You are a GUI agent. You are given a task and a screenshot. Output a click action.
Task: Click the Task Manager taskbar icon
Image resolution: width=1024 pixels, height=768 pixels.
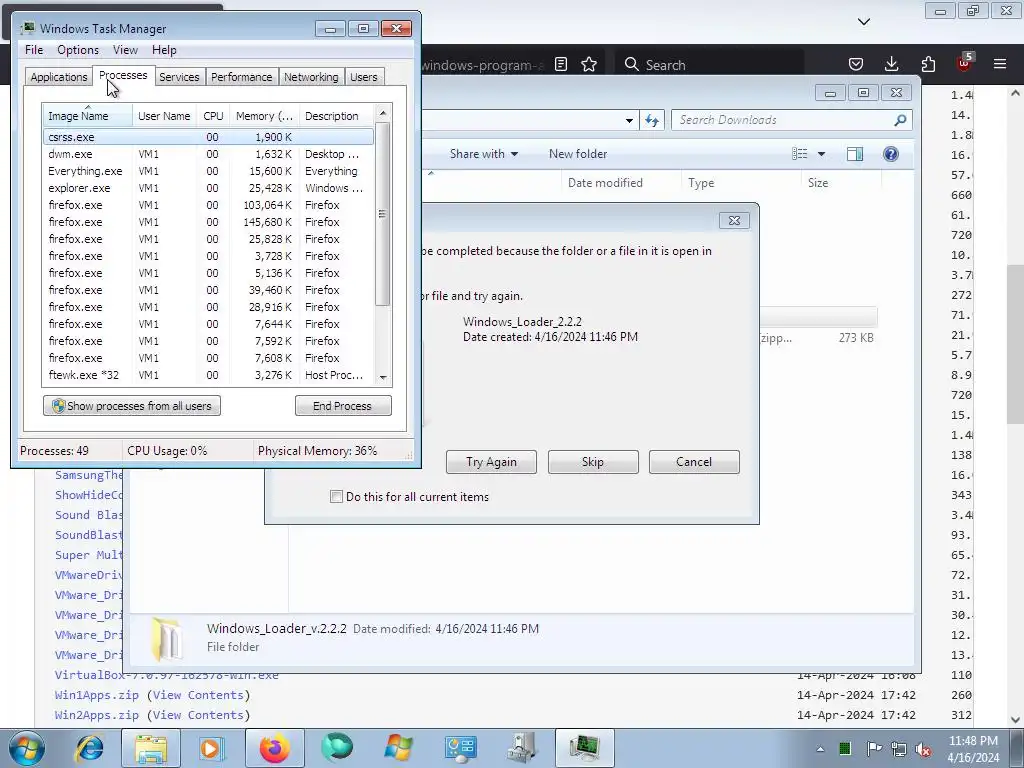584,748
